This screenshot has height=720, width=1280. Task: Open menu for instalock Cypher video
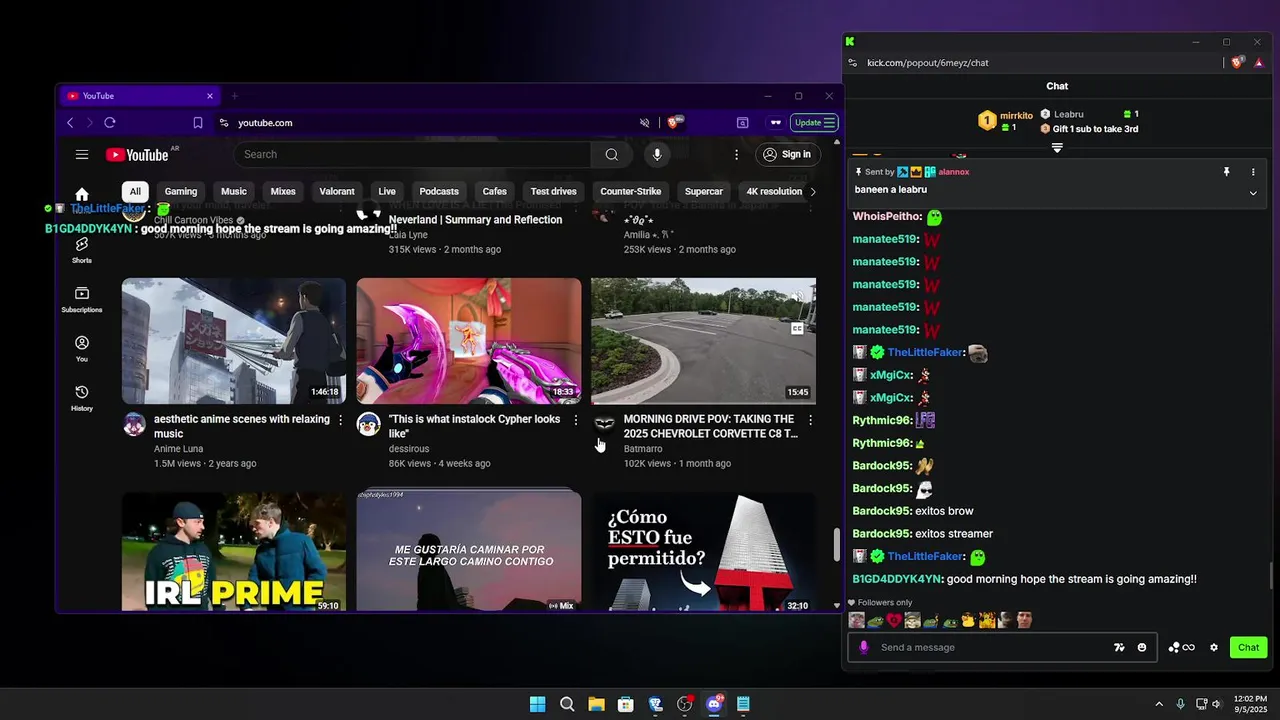[575, 420]
